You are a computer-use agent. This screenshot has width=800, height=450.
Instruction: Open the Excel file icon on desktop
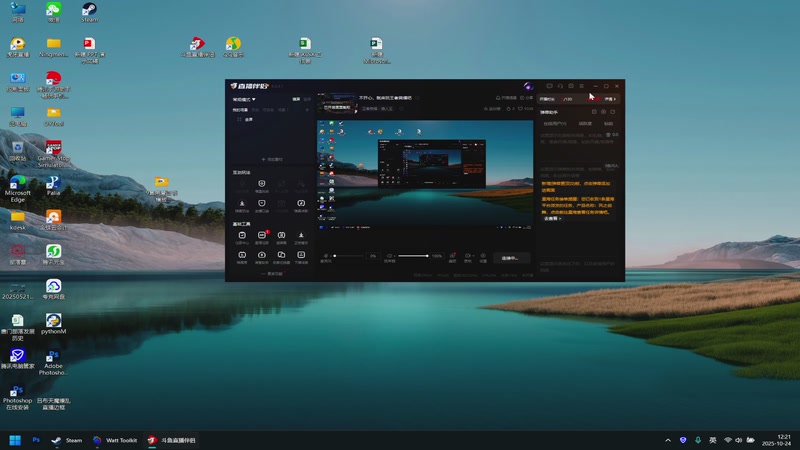point(305,51)
